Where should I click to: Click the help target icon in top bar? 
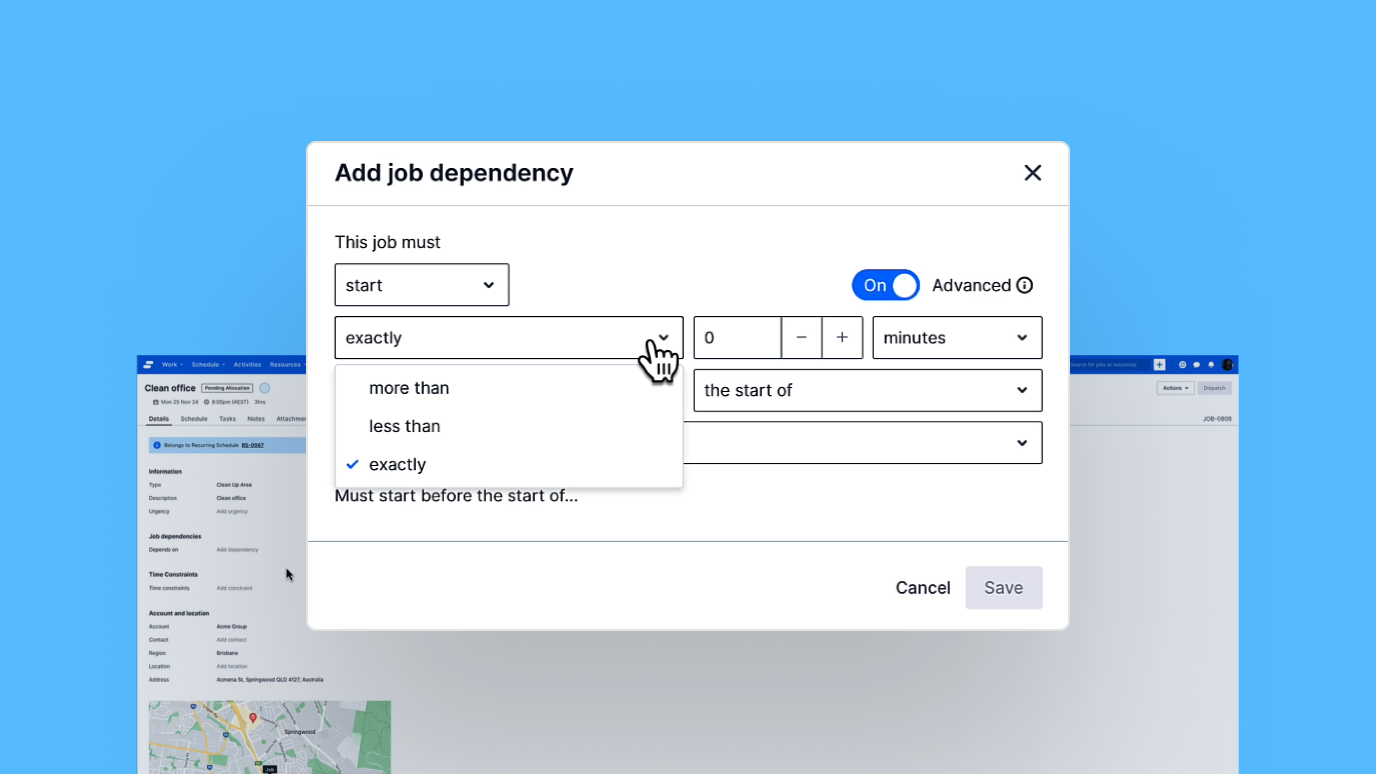click(x=1183, y=364)
